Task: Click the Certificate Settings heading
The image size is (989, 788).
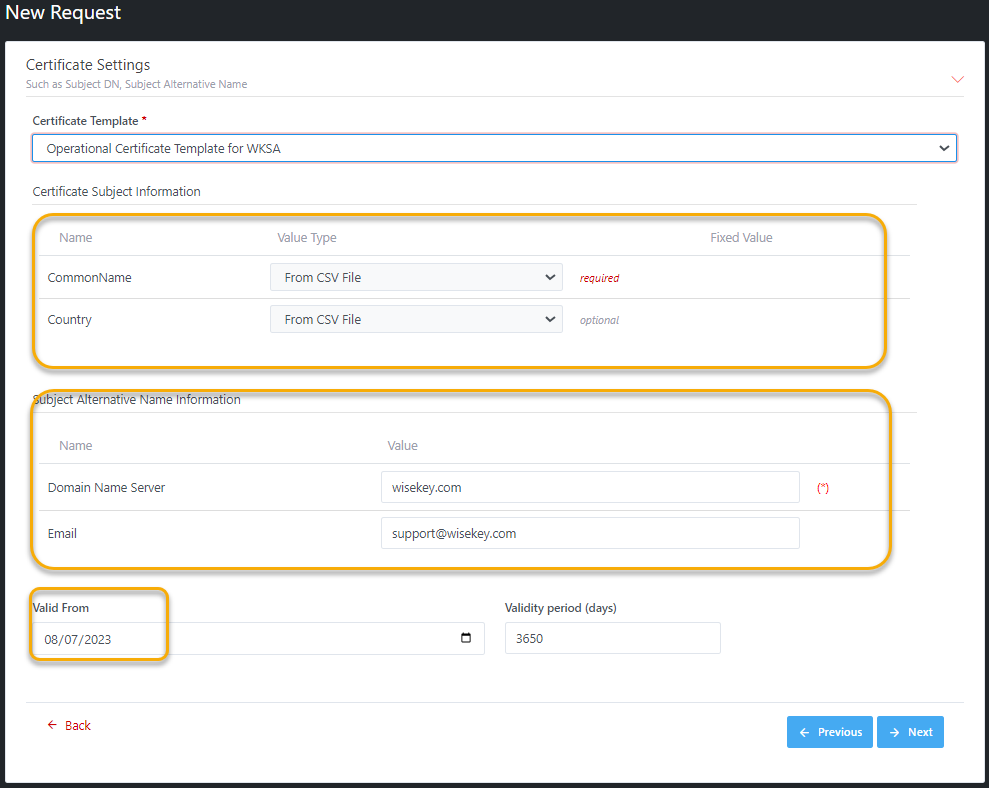Action: pyautogui.click(x=88, y=65)
